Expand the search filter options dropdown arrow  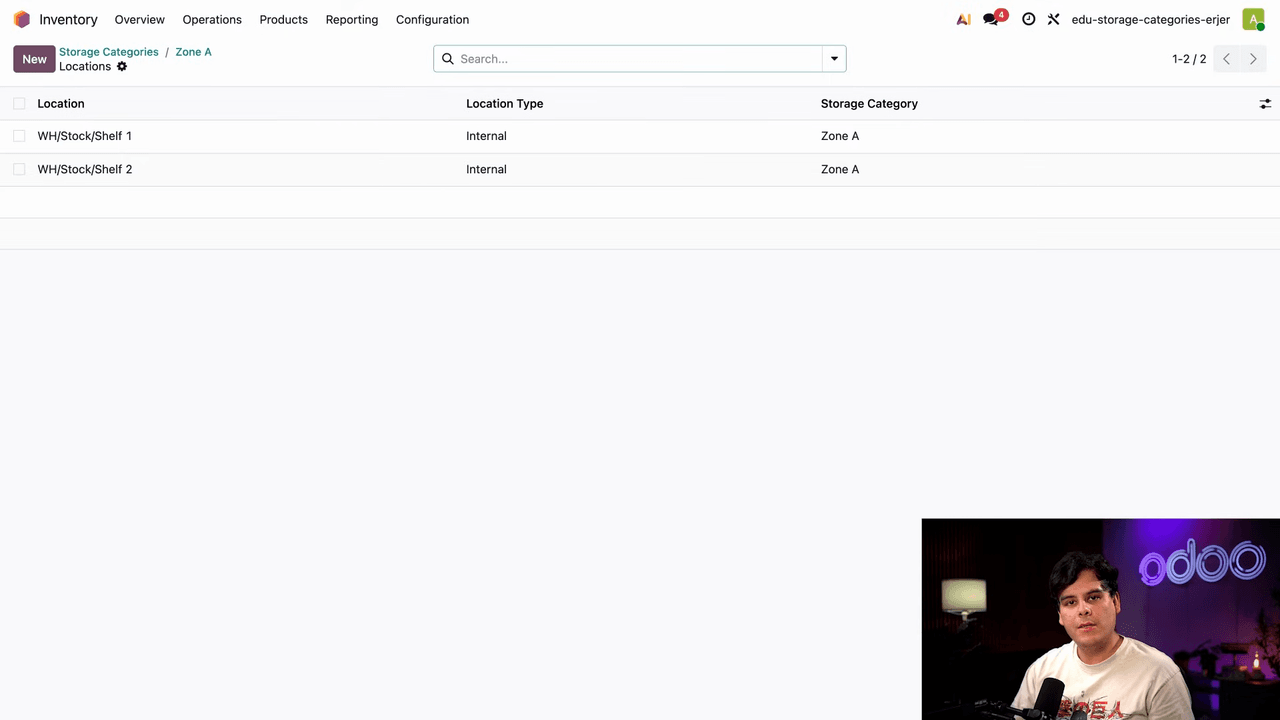coord(834,59)
